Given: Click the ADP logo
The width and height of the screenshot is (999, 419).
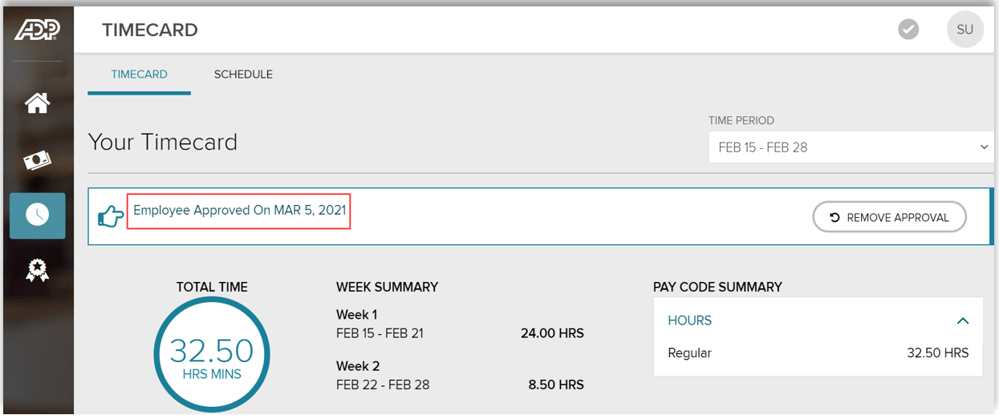Looking at the screenshot, I should [x=37, y=30].
